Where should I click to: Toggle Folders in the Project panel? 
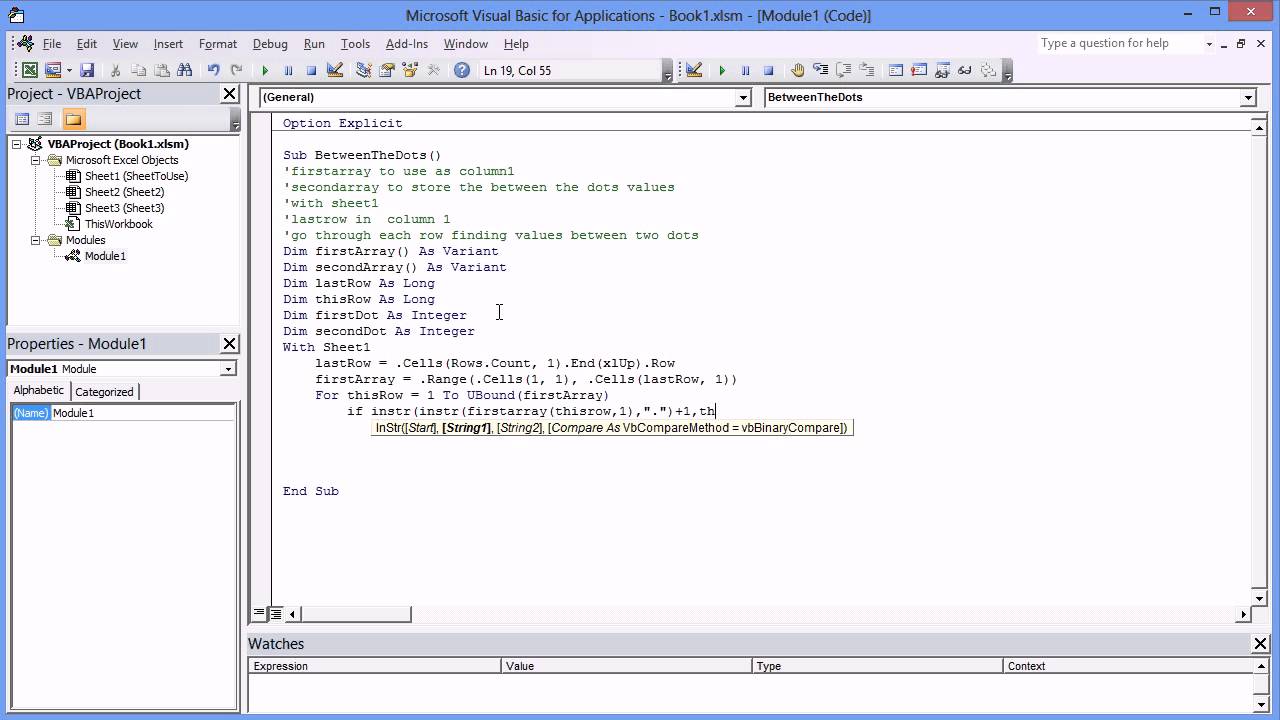[x=73, y=119]
